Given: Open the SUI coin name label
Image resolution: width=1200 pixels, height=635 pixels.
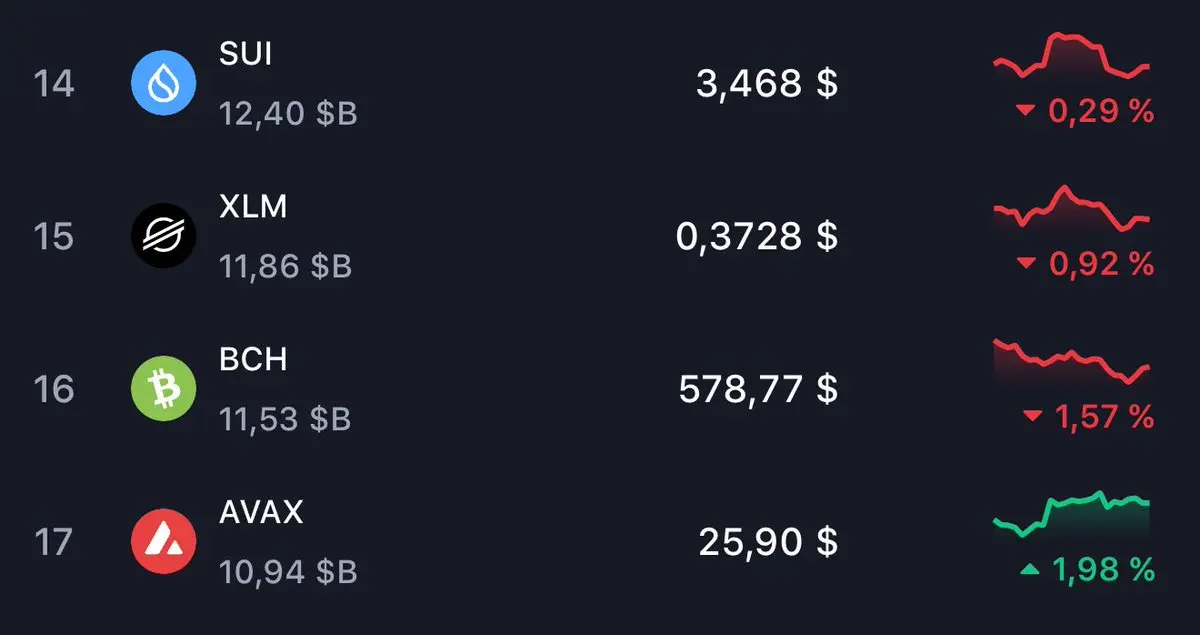Looking at the screenshot, I should click(245, 54).
